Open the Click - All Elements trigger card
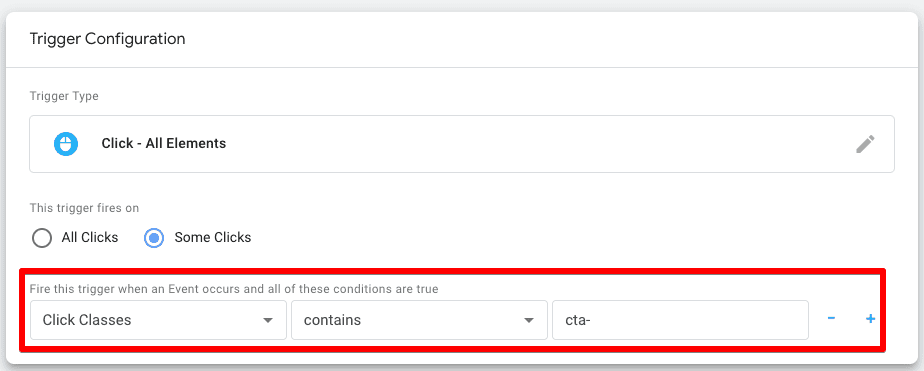The image size is (924, 371). click(462, 144)
